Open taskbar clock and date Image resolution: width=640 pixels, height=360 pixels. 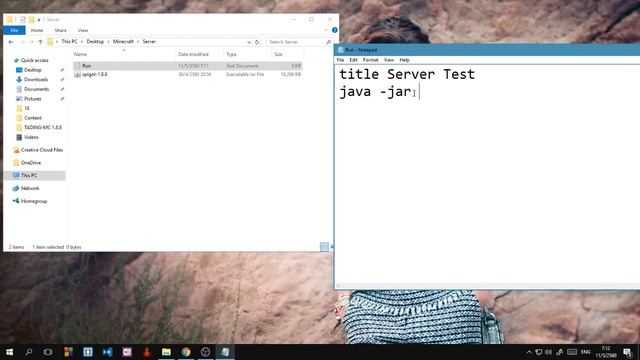tap(606, 352)
